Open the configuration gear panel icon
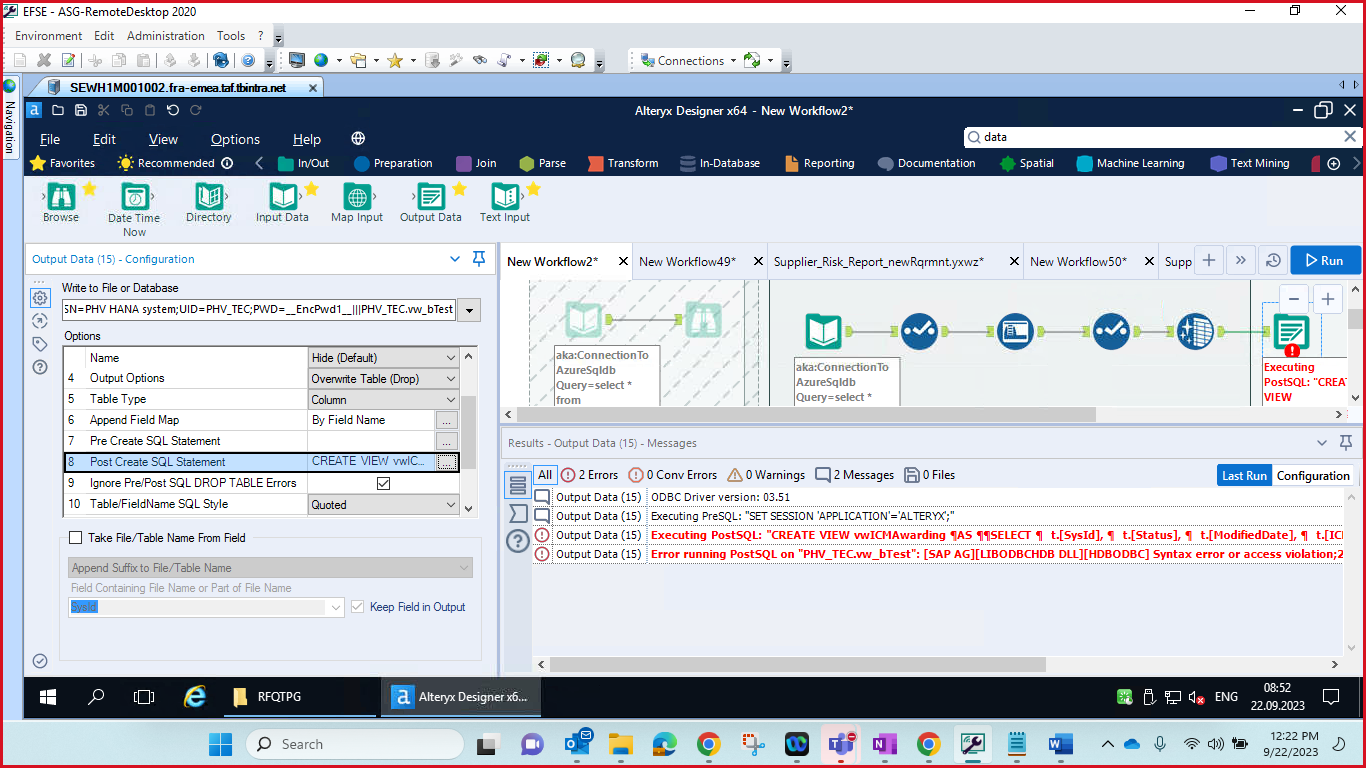The image size is (1366, 768). coord(40,297)
